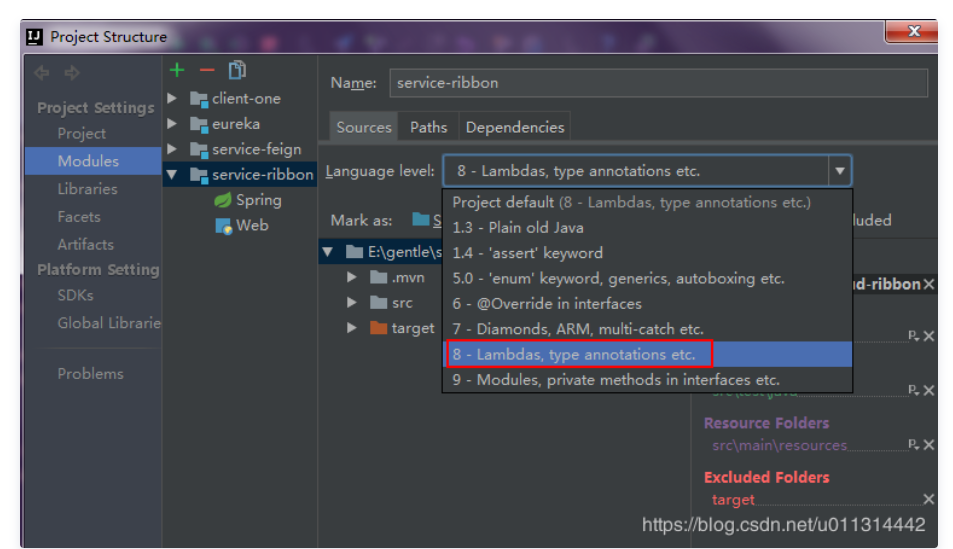Switch to the Paths tab

(428, 127)
